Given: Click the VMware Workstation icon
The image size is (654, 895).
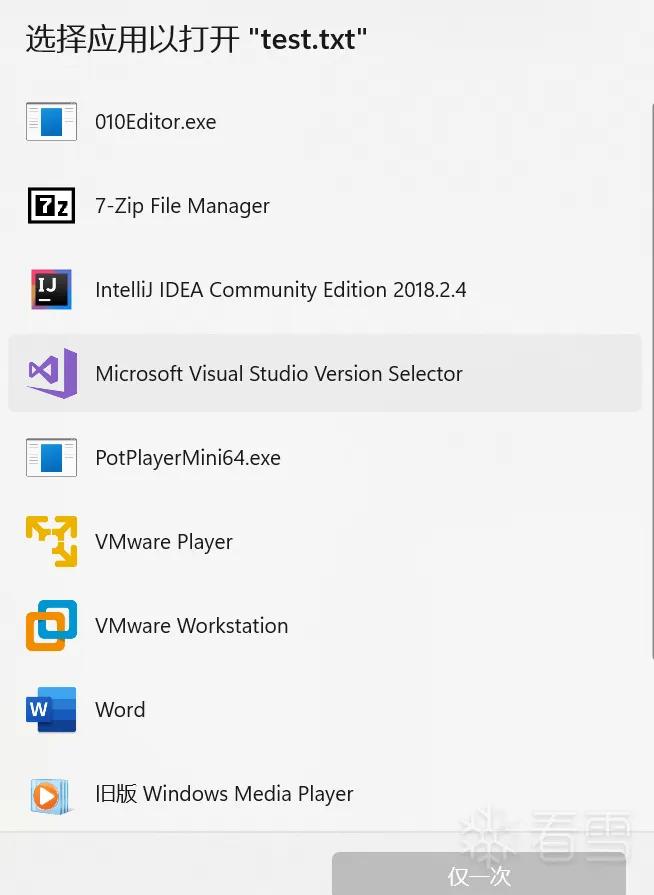Looking at the screenshot, I should pyautogui.click(x=51, y=625).
